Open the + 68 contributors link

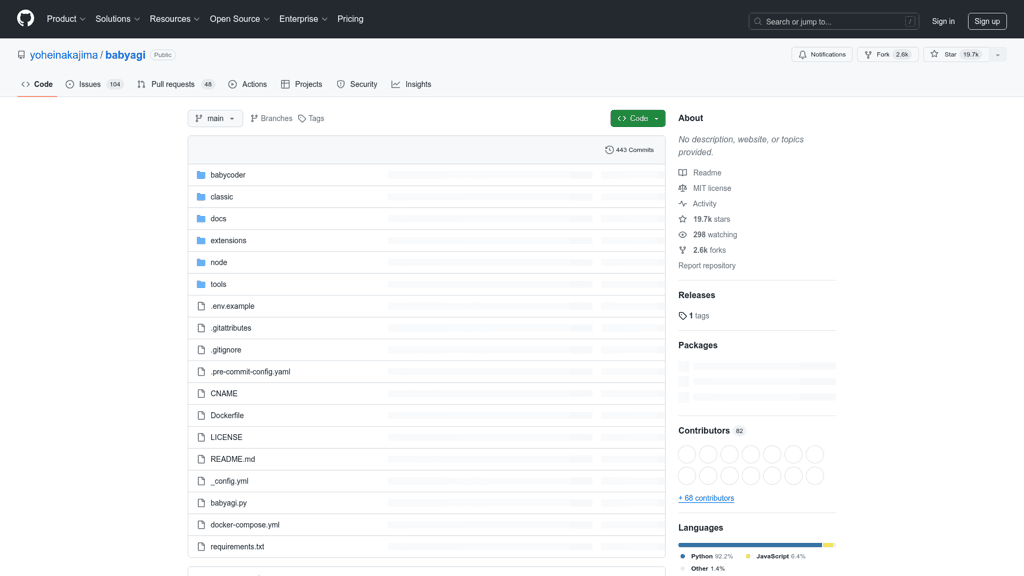(706, 498)
